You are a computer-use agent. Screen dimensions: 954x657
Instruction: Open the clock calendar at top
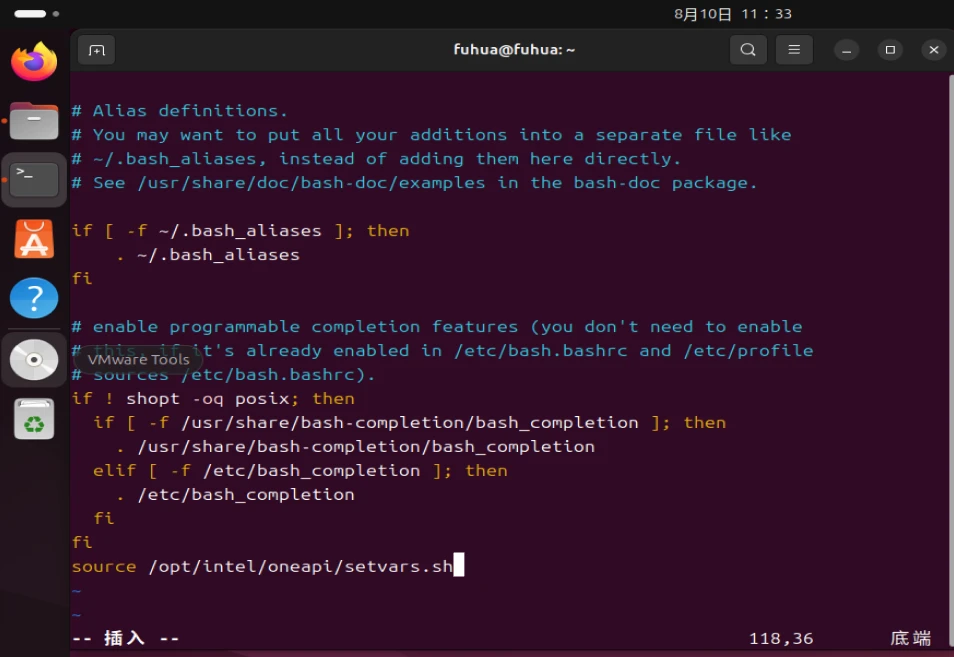coord(732,14)
